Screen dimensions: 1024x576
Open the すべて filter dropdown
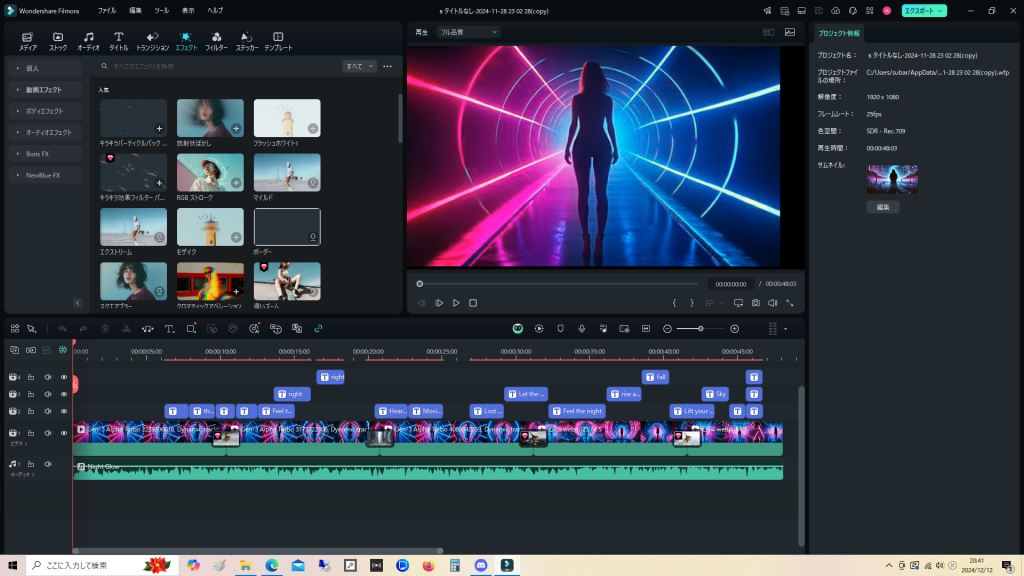pos(359,66)
